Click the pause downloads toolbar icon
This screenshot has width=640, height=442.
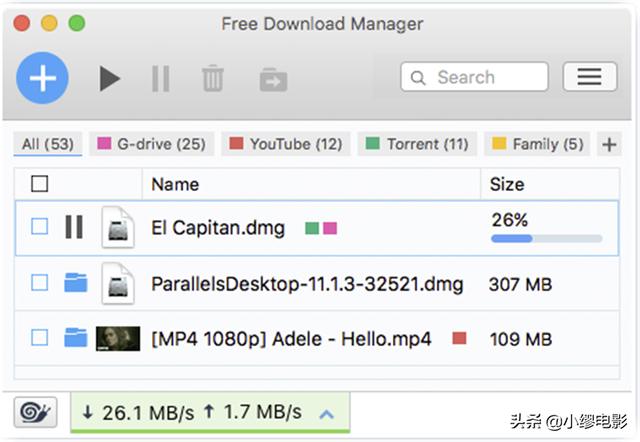click(x=160, y=78)
